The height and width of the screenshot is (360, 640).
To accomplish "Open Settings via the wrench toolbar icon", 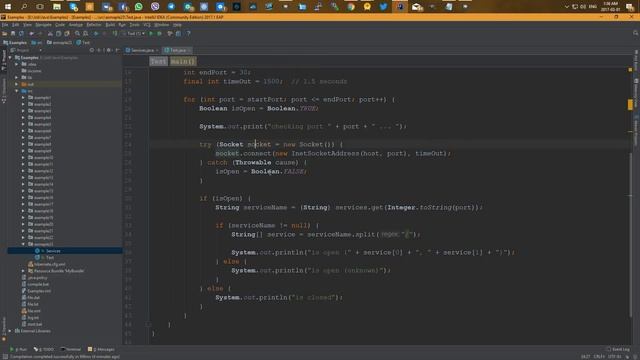I will point(170,33).
